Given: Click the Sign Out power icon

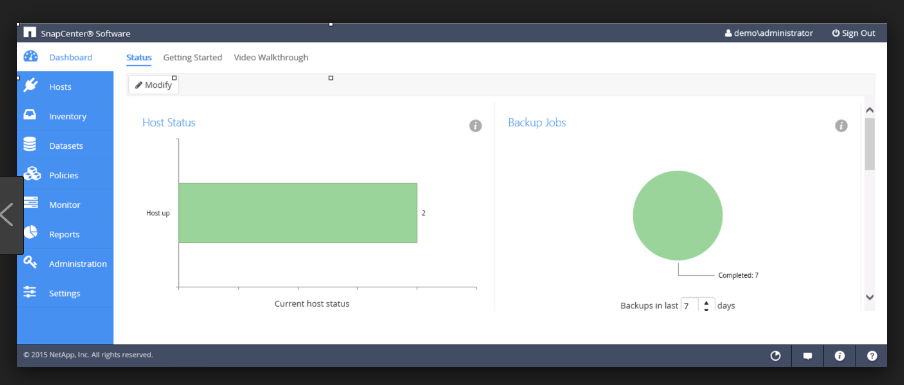Looking at the screenshot, I should [835, 33].
